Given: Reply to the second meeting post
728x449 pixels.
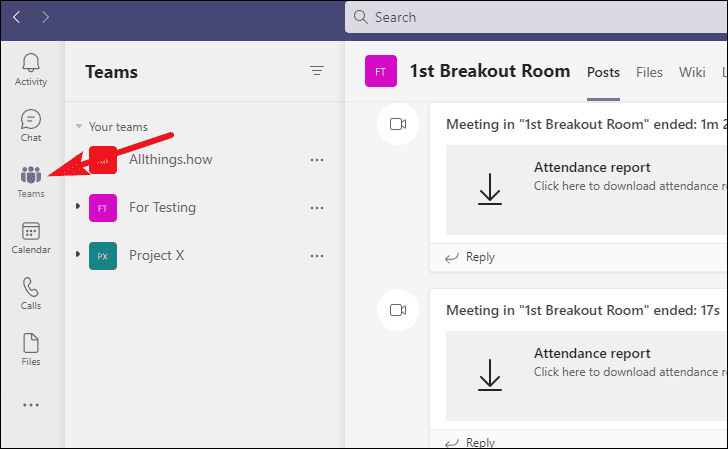Looking at the screenshot, I should (470, 442).
